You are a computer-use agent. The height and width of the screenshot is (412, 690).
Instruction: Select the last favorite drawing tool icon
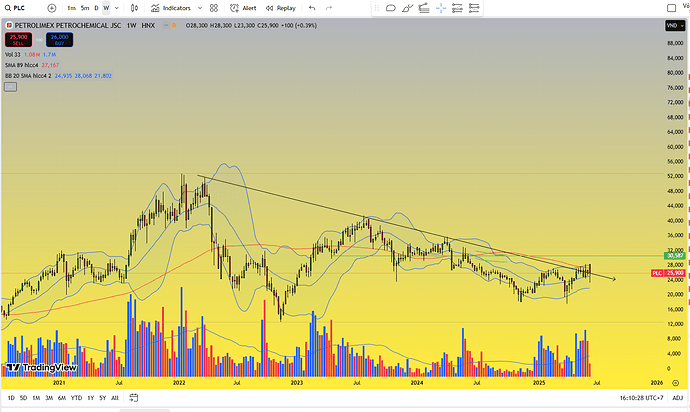click(x=474, y=8)
